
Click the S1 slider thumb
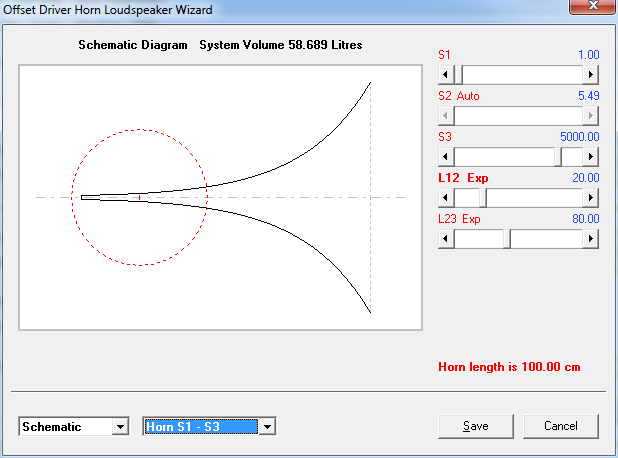pyautogui.click(x=458, y=74)
